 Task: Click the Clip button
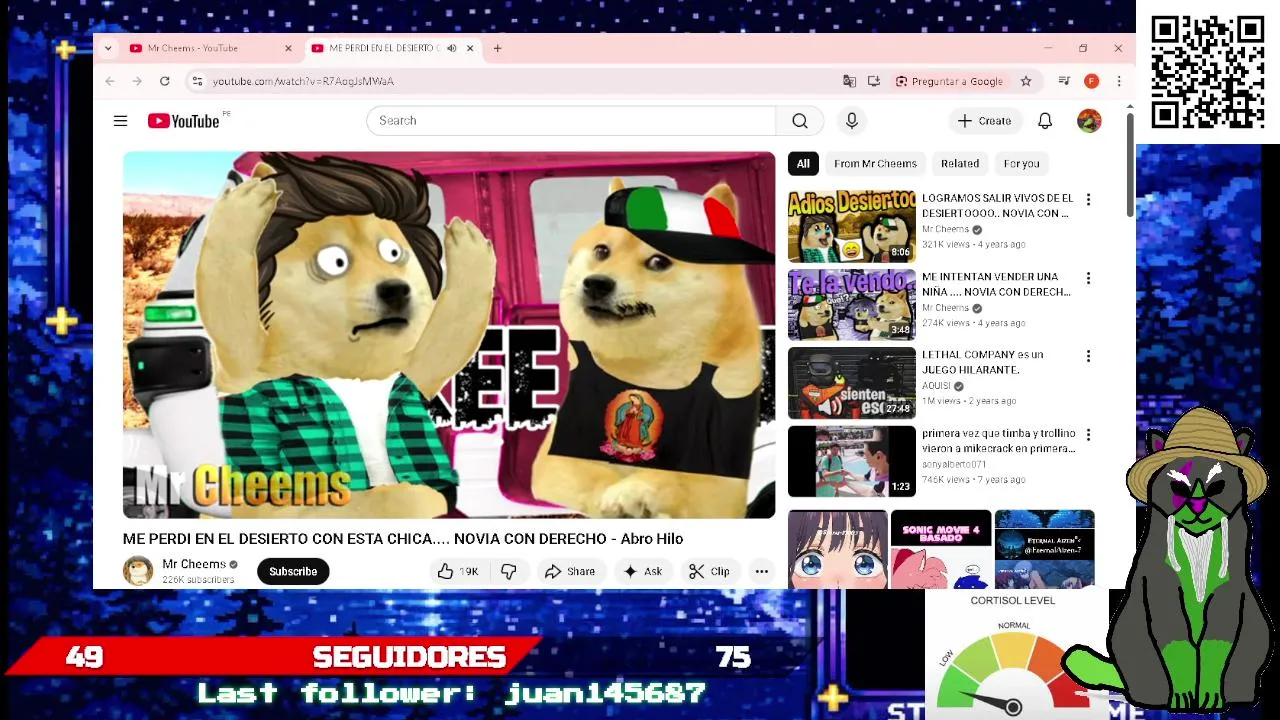click(709, 571)
